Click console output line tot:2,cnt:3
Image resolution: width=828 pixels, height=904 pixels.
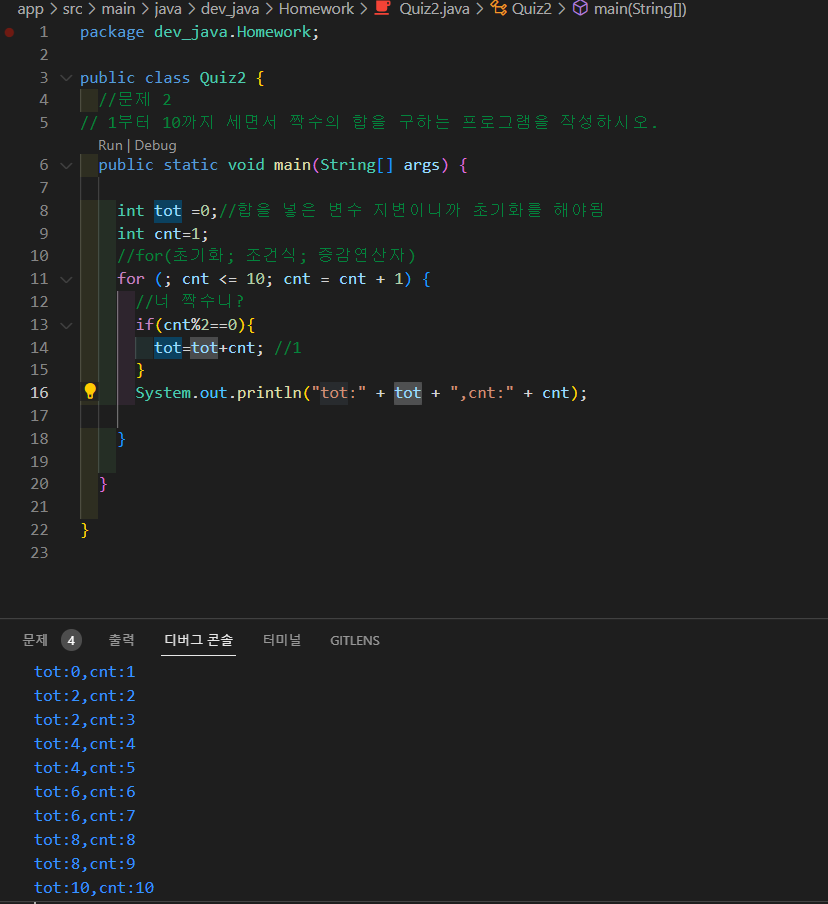84,720
